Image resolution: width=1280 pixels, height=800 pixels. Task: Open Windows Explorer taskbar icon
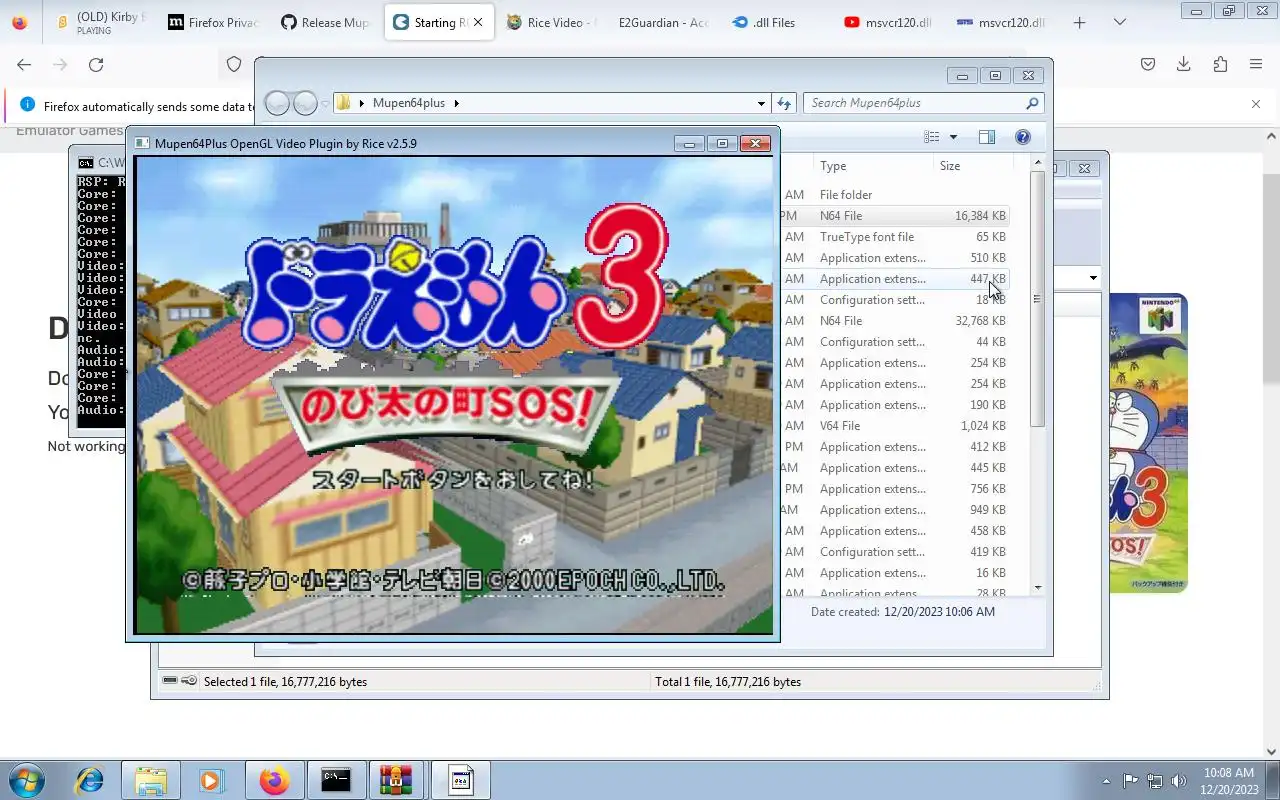point(150,780)
